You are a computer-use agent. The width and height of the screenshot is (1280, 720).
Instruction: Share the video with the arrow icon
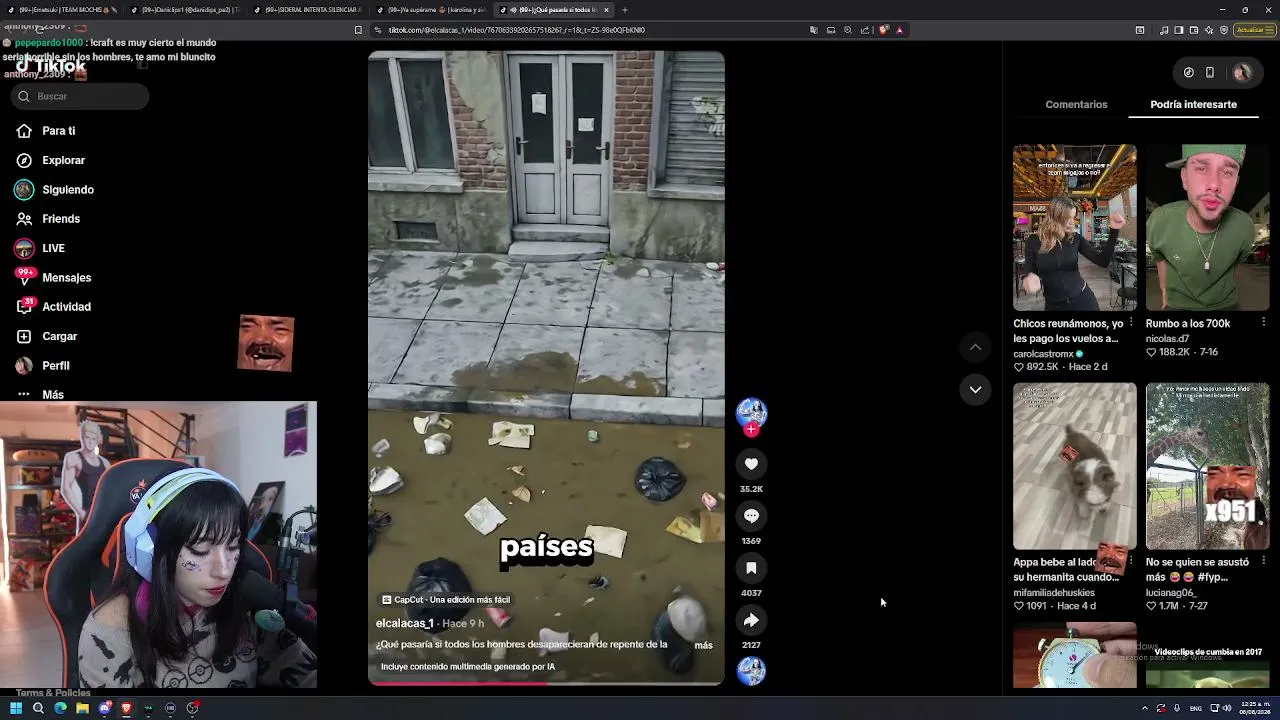(751, 620)
